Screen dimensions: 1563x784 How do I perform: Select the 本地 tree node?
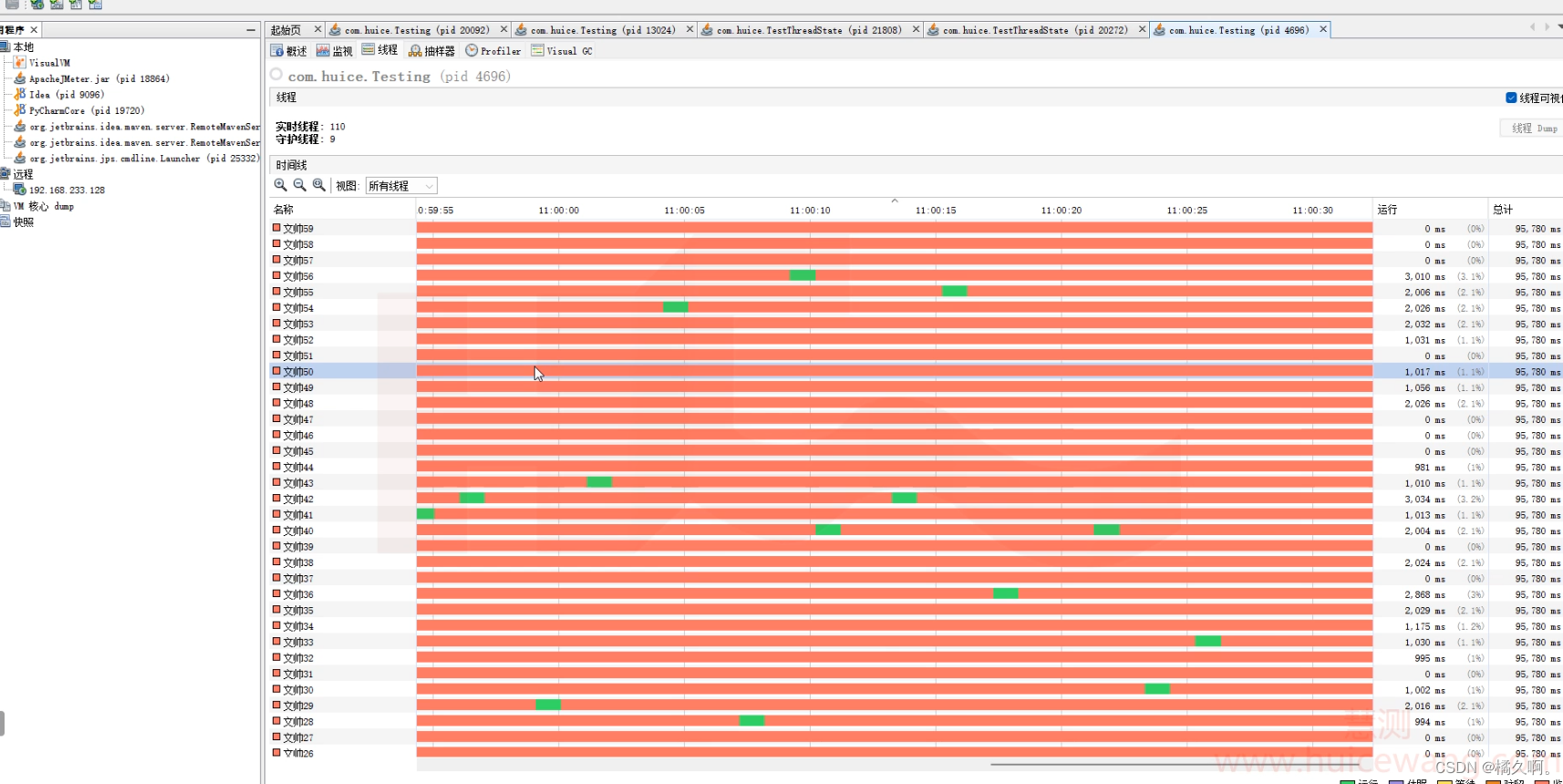(17, 47)
